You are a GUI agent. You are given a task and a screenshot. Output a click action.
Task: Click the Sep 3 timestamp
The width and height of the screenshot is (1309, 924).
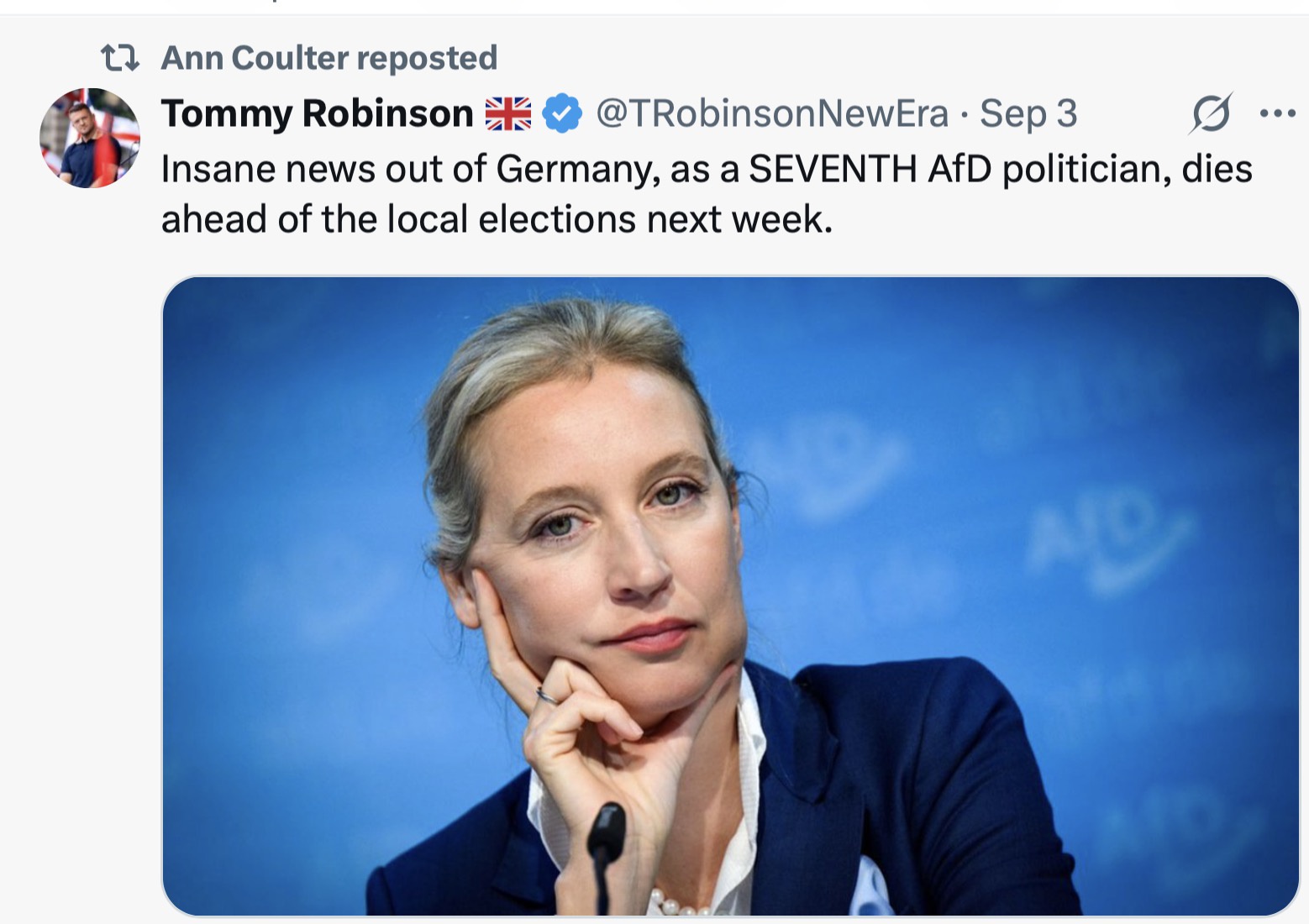click(1028, 113)
